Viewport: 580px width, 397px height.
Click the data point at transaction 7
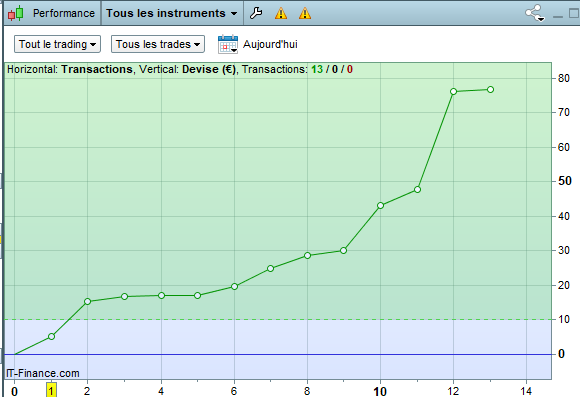[270, 268]
